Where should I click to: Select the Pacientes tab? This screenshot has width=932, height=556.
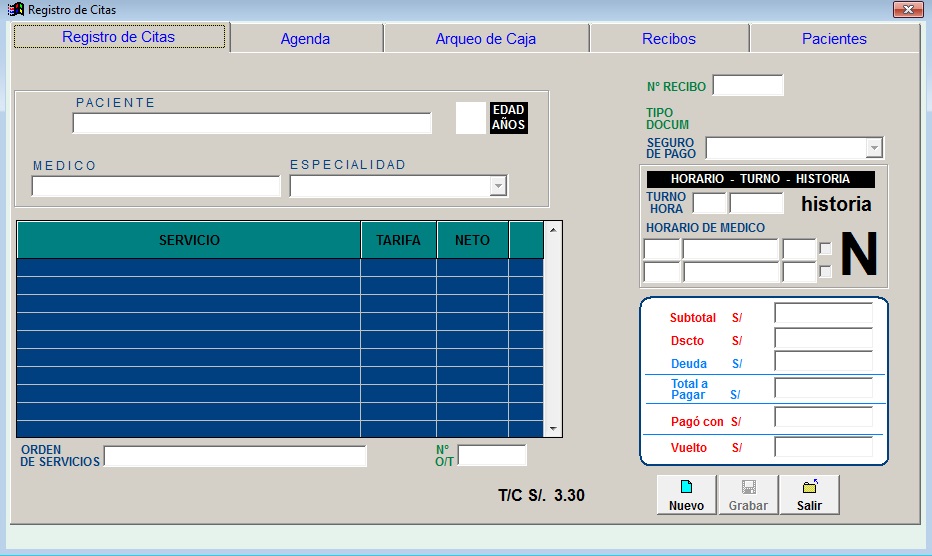834,39
